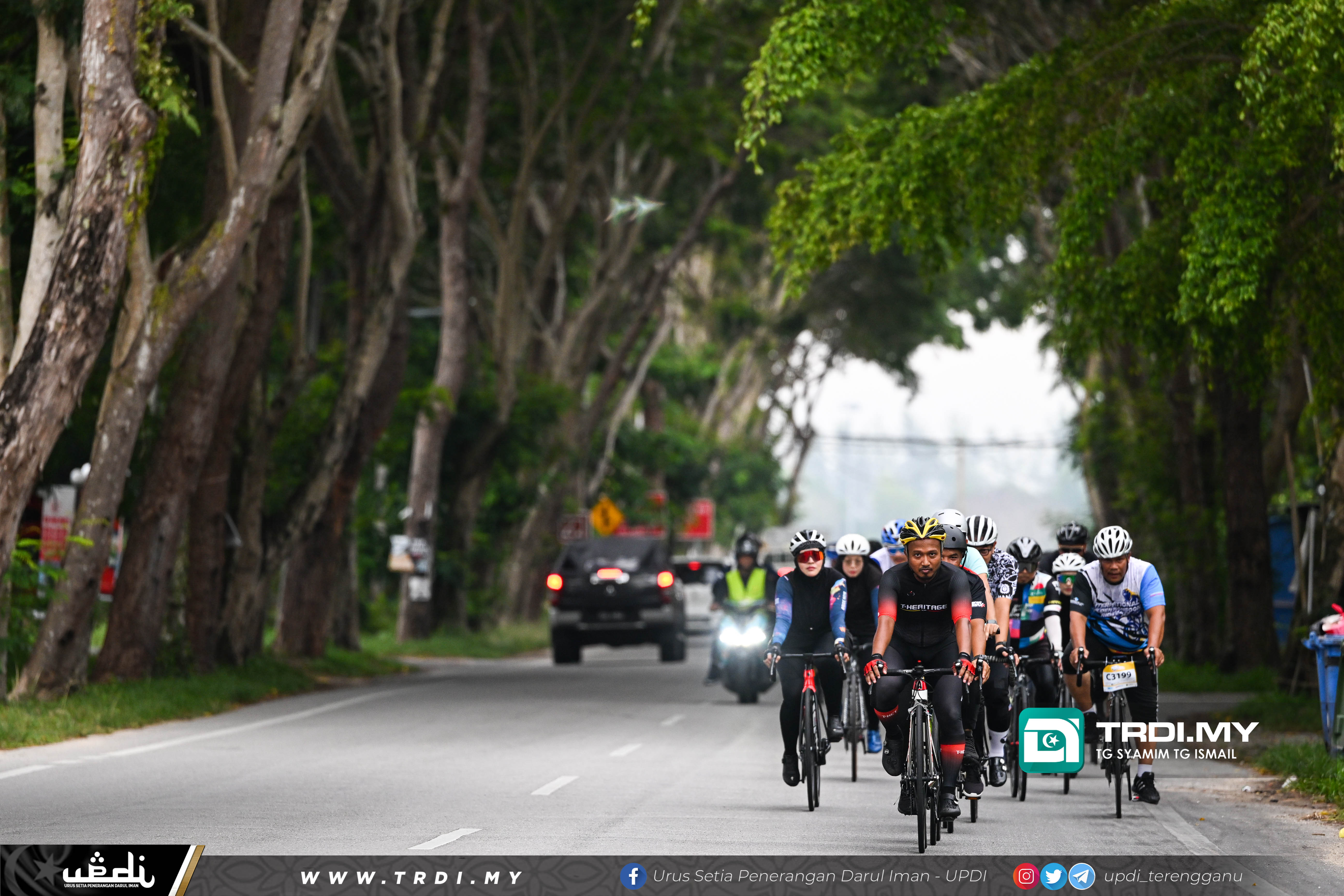Click the T-HERITAGE text on jersey
Image resolution: width=1344 pixels, height=896 pixels.
point(923,607)
